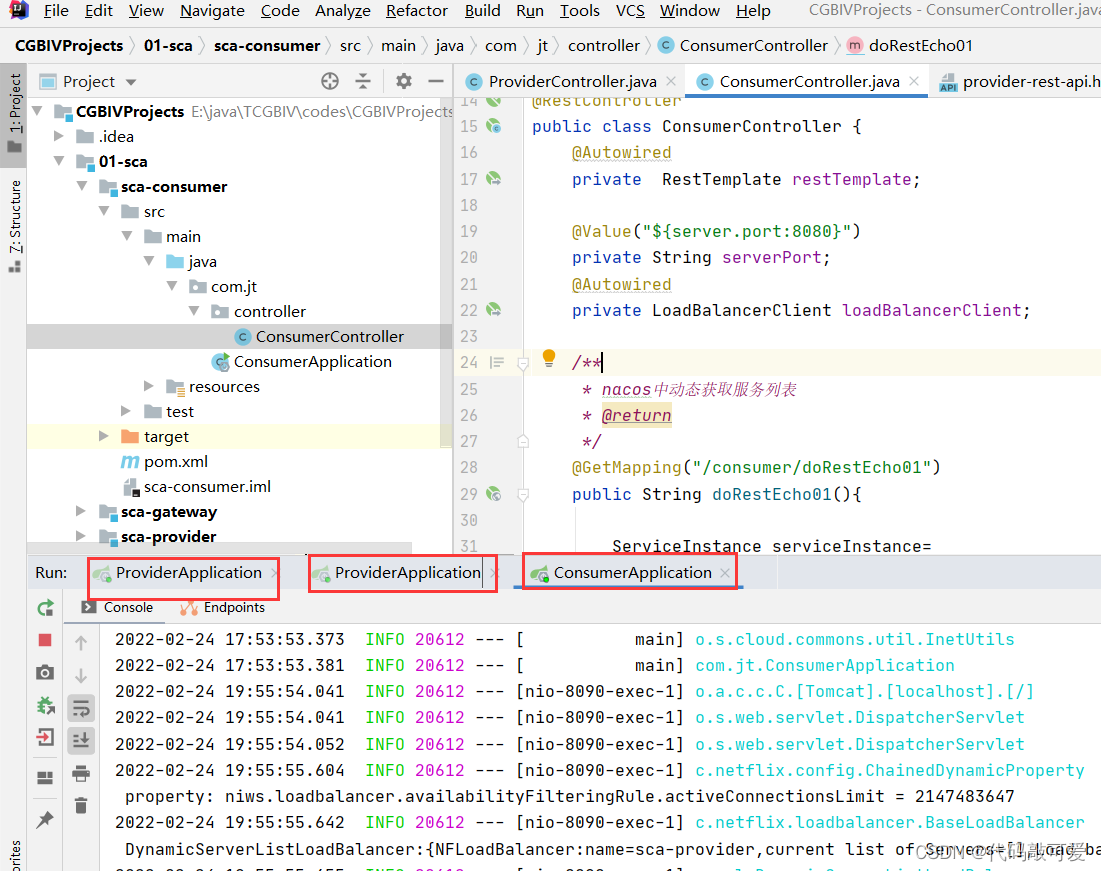
Task: Stop the running application with the red square
Action: pos(45,640)
